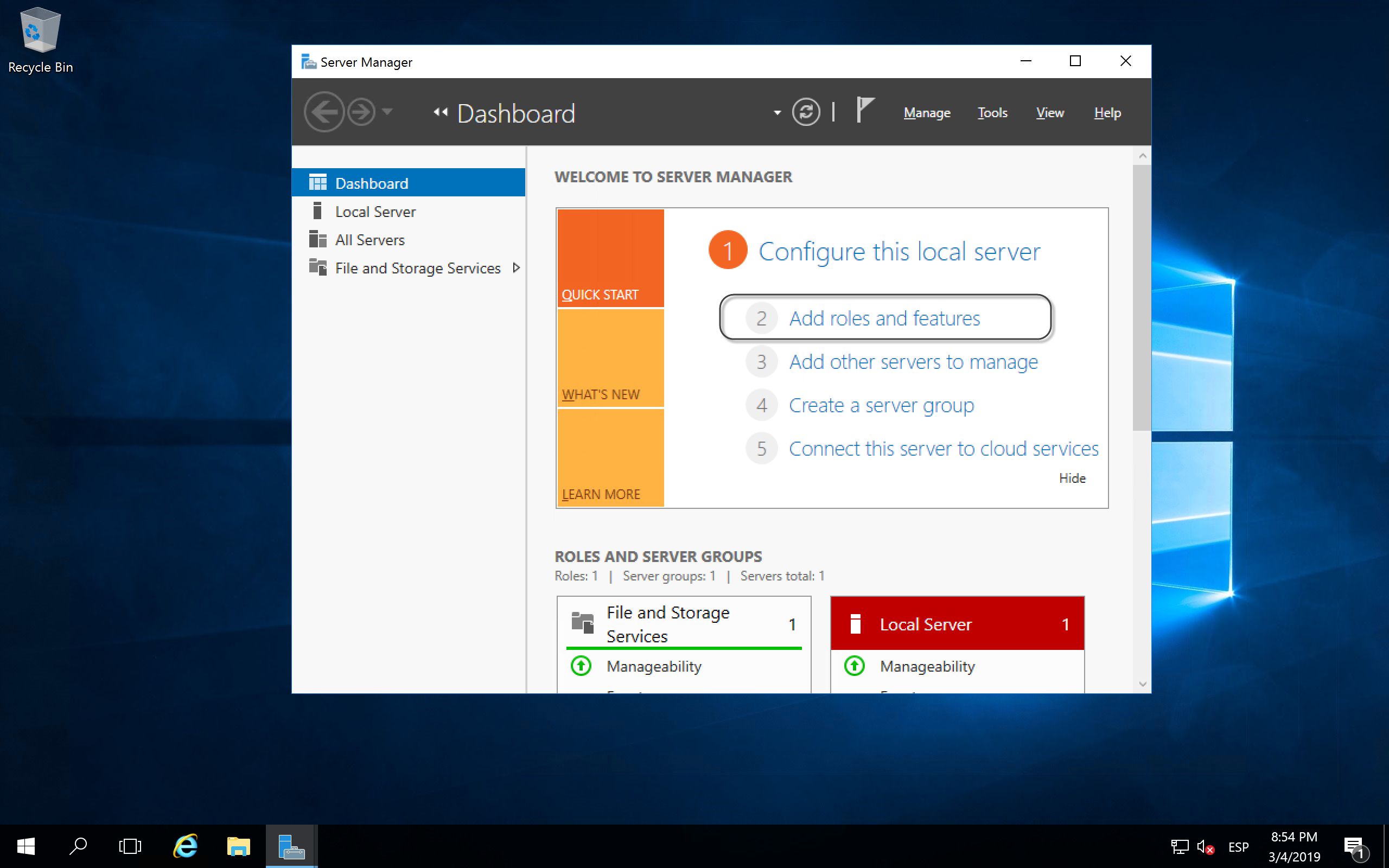The height and width of the screenshot is (868, 1389).
Task: Minimize the Server Manager window
Action: tap(1025, 61)
